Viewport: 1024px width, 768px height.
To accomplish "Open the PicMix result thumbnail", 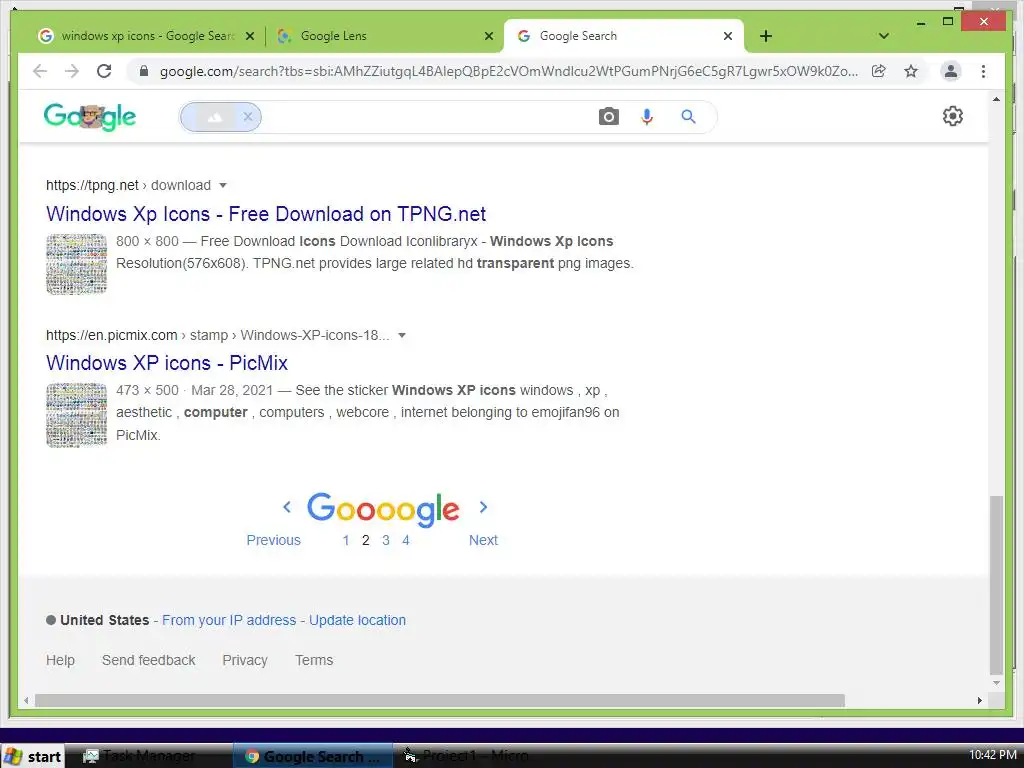I will 76,415.
